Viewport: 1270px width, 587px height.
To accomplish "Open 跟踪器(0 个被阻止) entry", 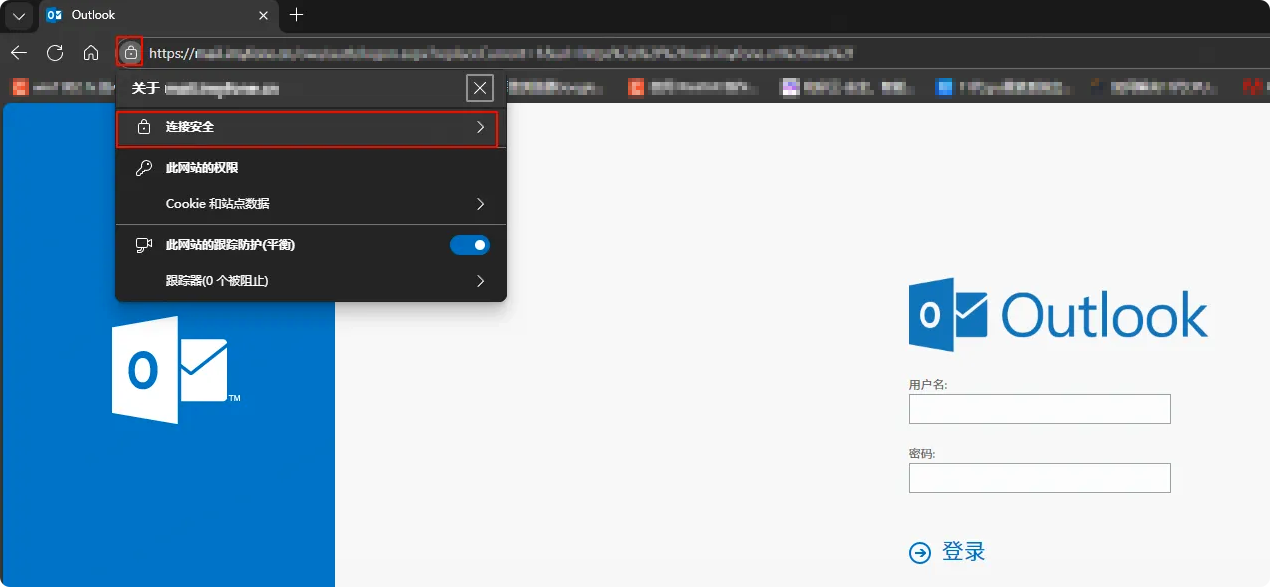I will coord(311,281).
